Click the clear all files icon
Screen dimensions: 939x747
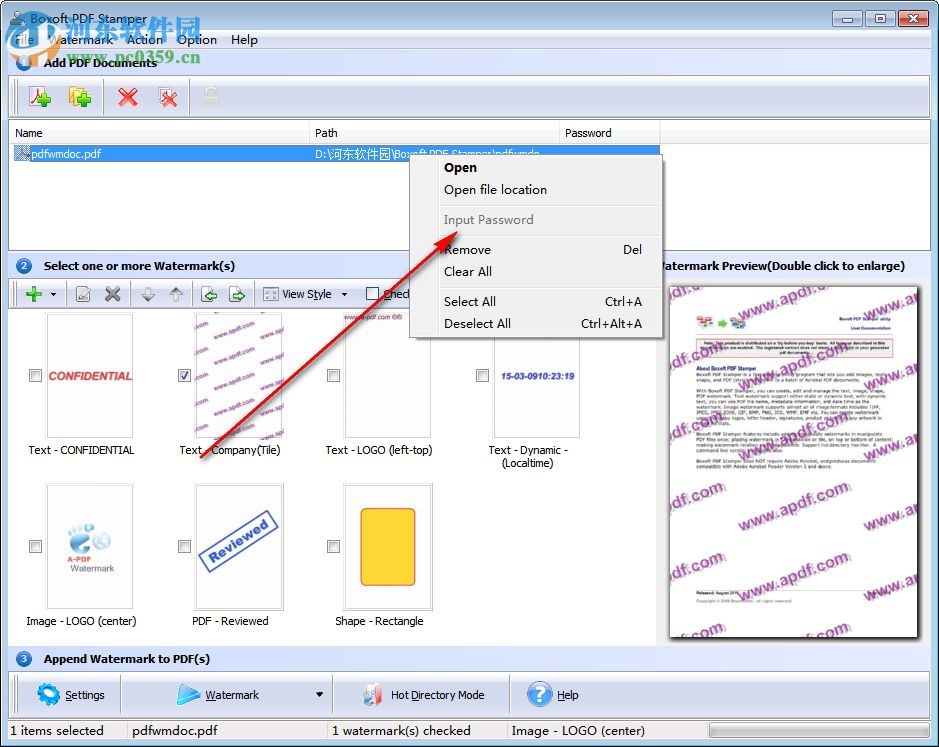pyautogui.click(x=168, y=97)
